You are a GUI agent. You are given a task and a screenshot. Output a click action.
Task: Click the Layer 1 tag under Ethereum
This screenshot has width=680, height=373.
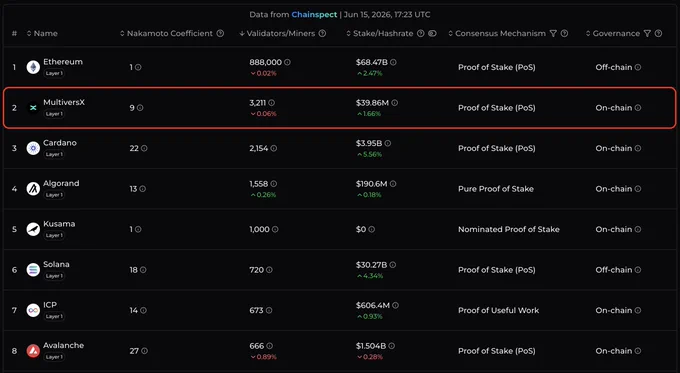click(x=54, y=73)
